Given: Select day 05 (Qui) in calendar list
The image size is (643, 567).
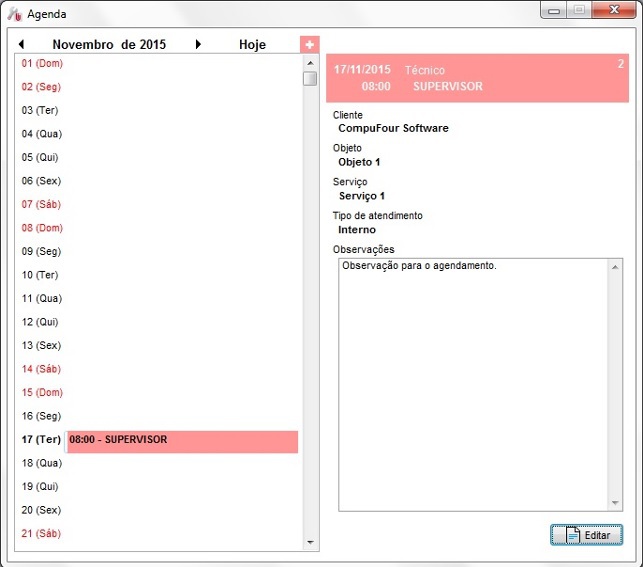Looking at the screenshot, I should pos(41,157).
